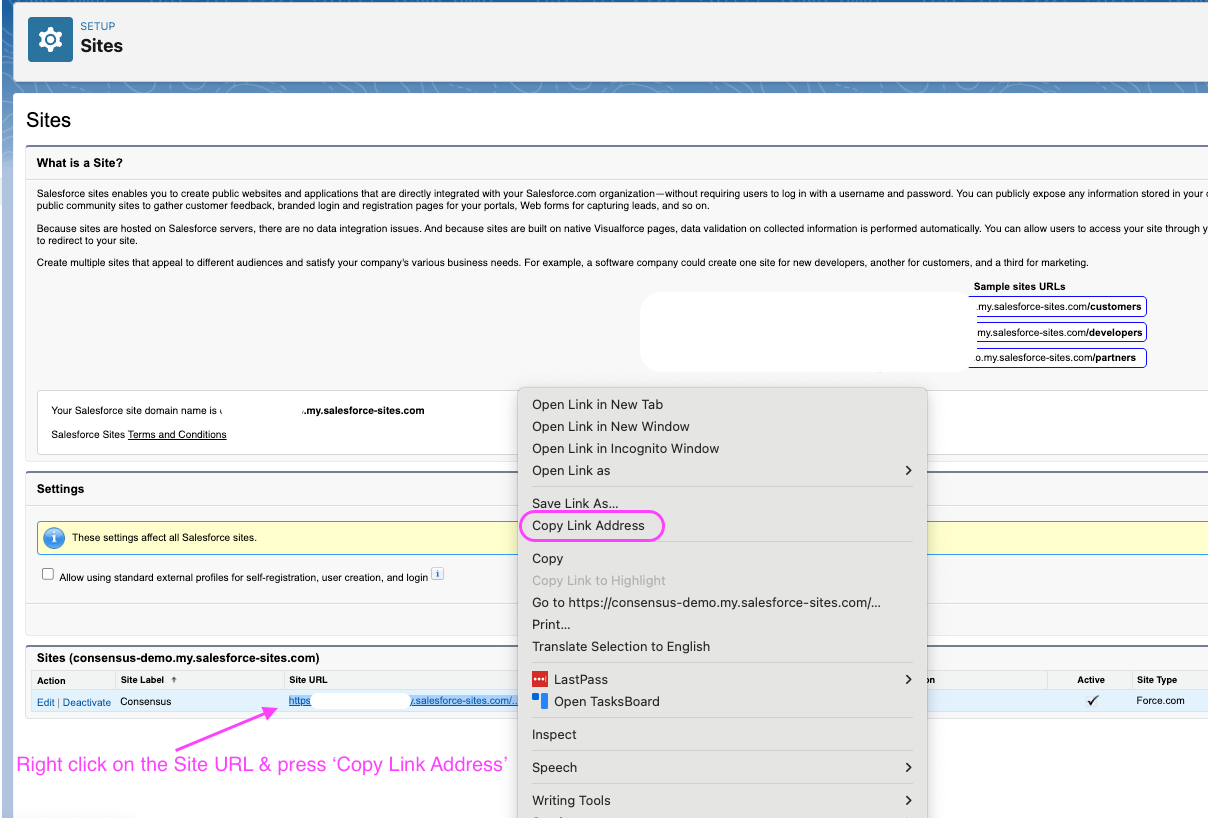Choose Translate Selection to English
Viewport: 1208px width, 818px height.
click(722, 646)
